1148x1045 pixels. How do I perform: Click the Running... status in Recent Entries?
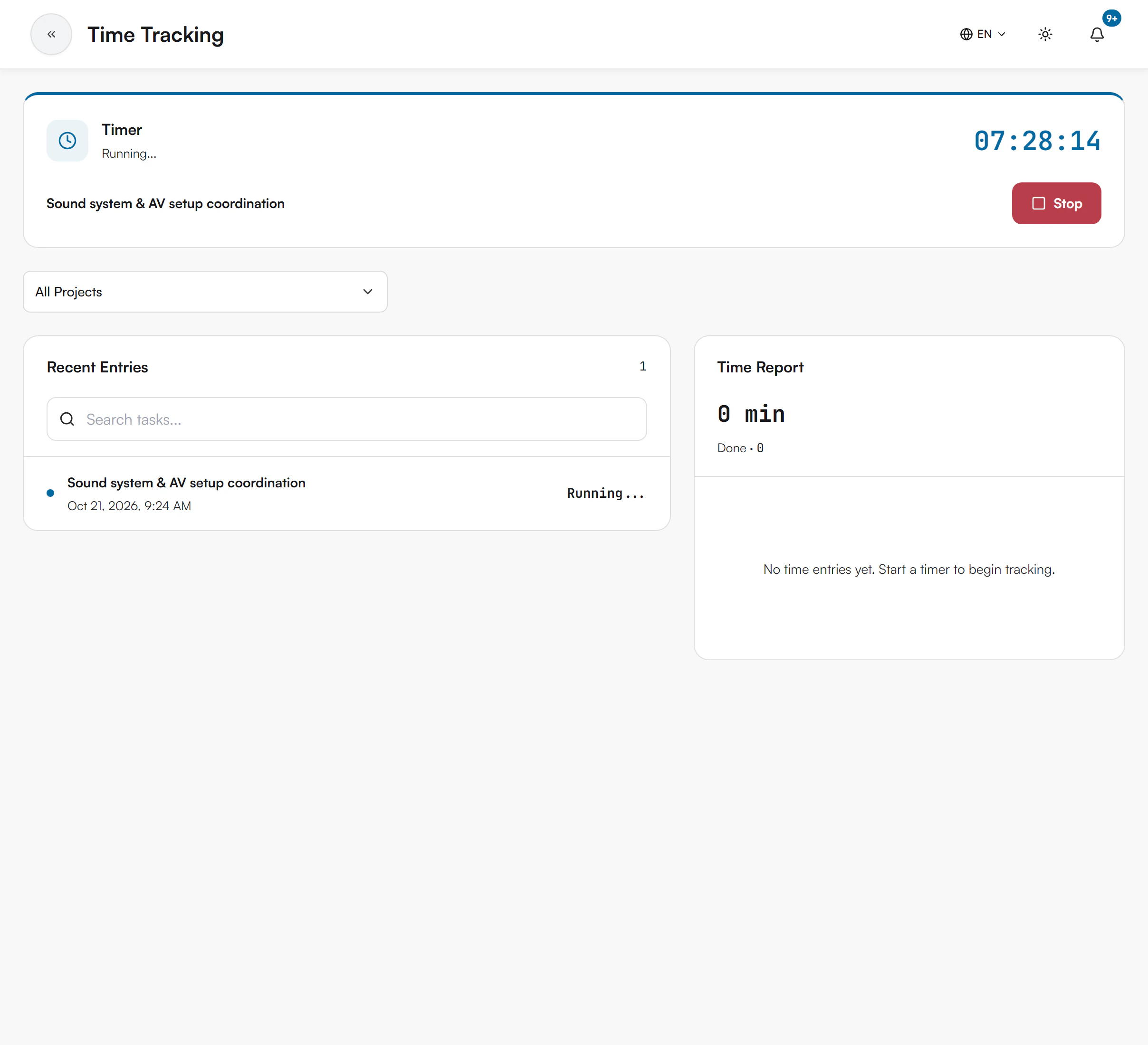[606, 494]
